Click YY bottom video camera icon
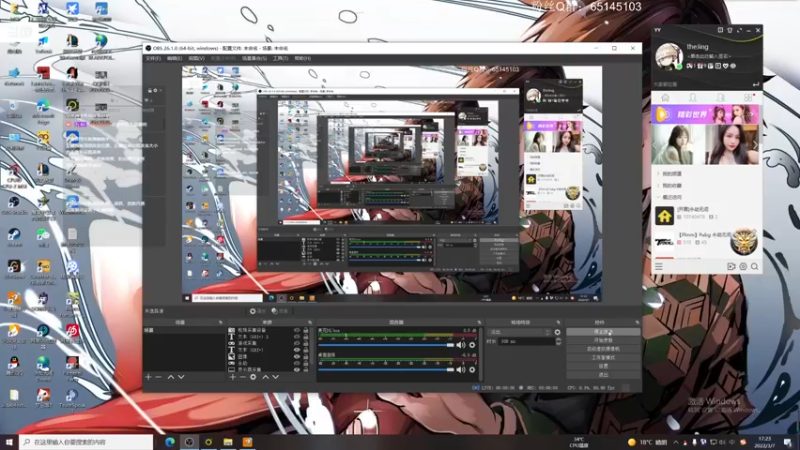Viewport: 800px width, 450px height. [731, 266]
